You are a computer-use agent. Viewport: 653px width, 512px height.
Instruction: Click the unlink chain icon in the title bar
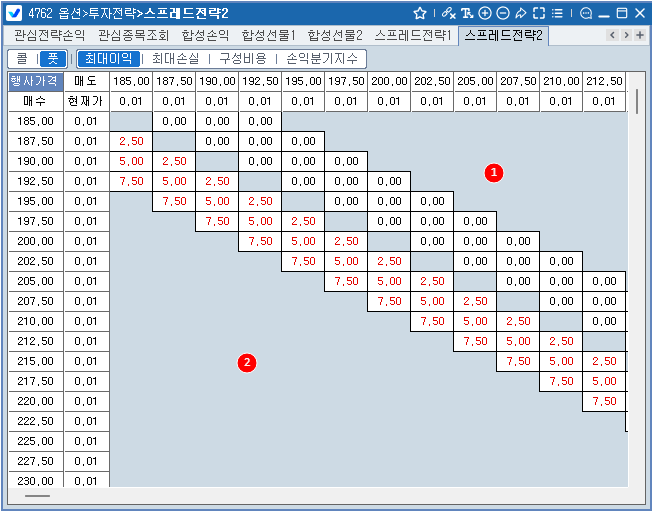click(448, 13)
